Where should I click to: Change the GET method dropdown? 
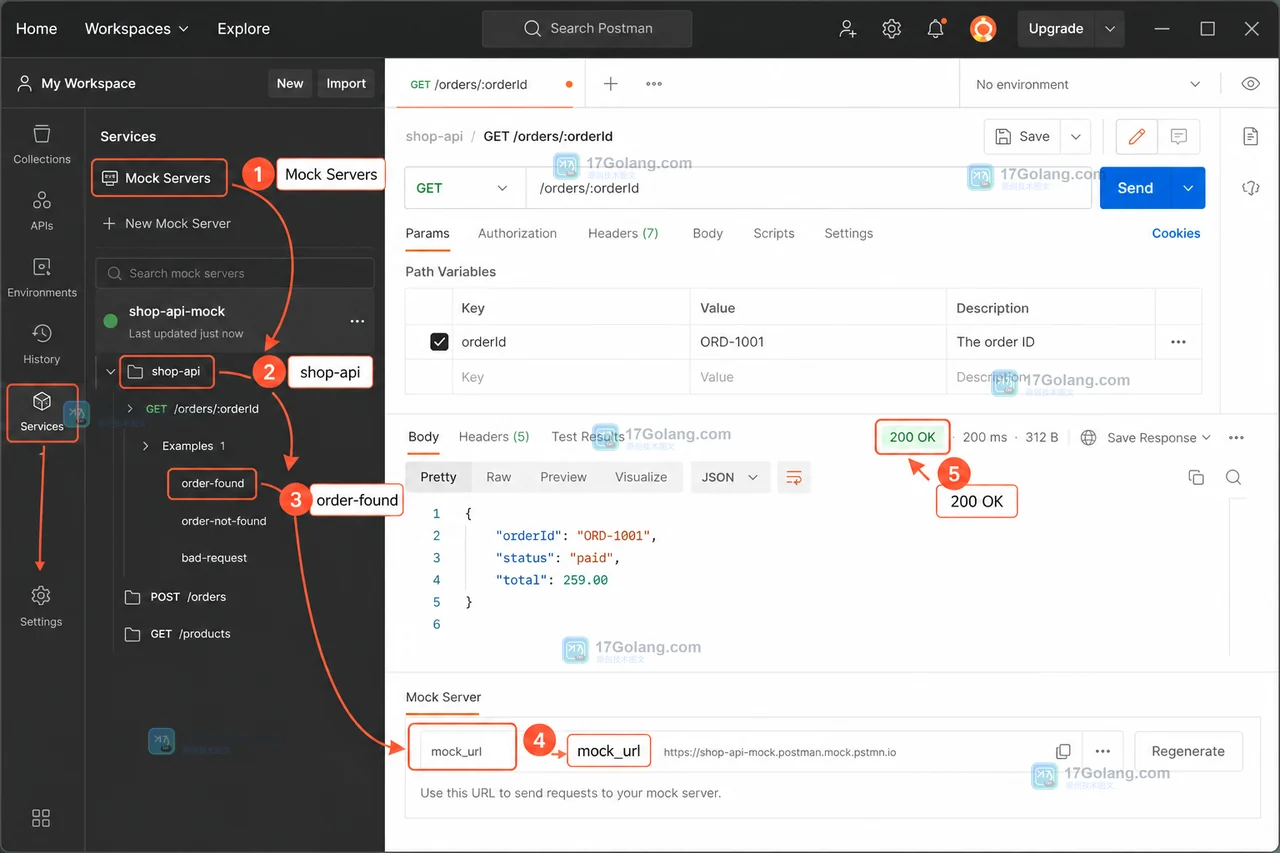(465, 188)
